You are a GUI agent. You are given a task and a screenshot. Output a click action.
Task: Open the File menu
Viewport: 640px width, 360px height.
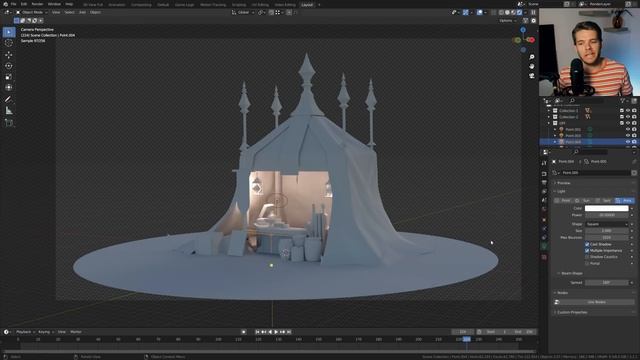(13, 4)
